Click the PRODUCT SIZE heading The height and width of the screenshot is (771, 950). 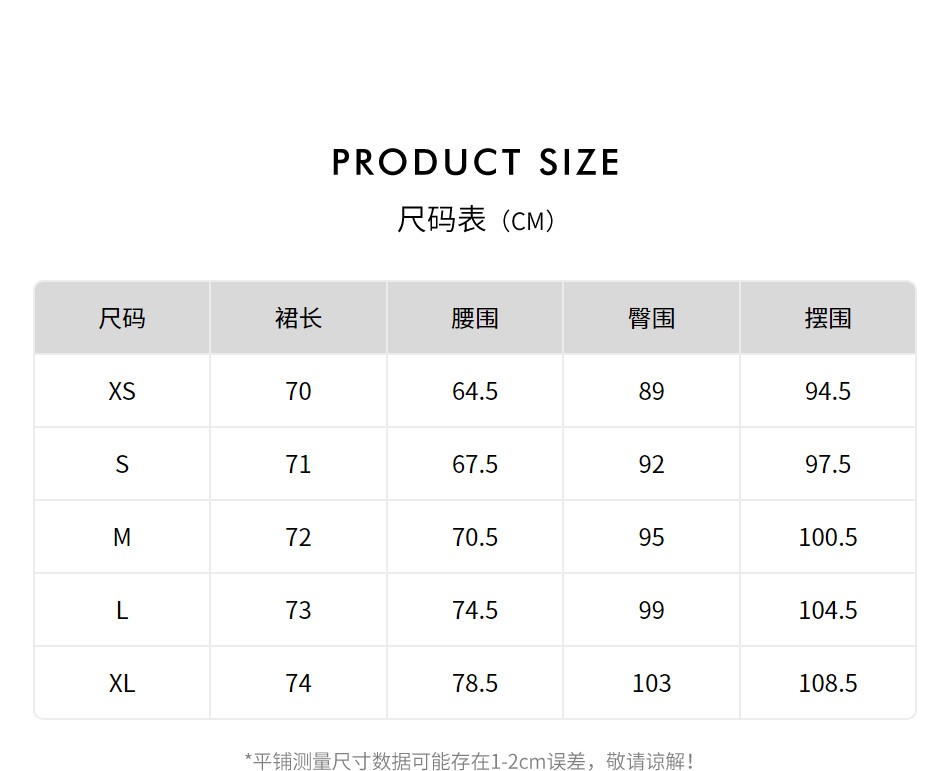[x=475, y=162]
